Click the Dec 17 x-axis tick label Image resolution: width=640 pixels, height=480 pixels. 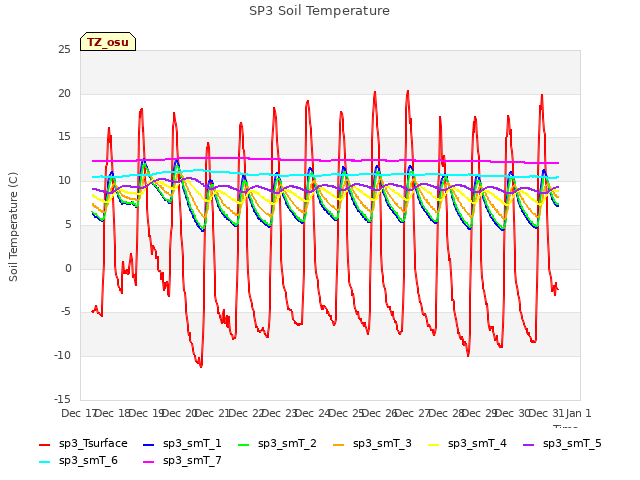tap(78, 413)
